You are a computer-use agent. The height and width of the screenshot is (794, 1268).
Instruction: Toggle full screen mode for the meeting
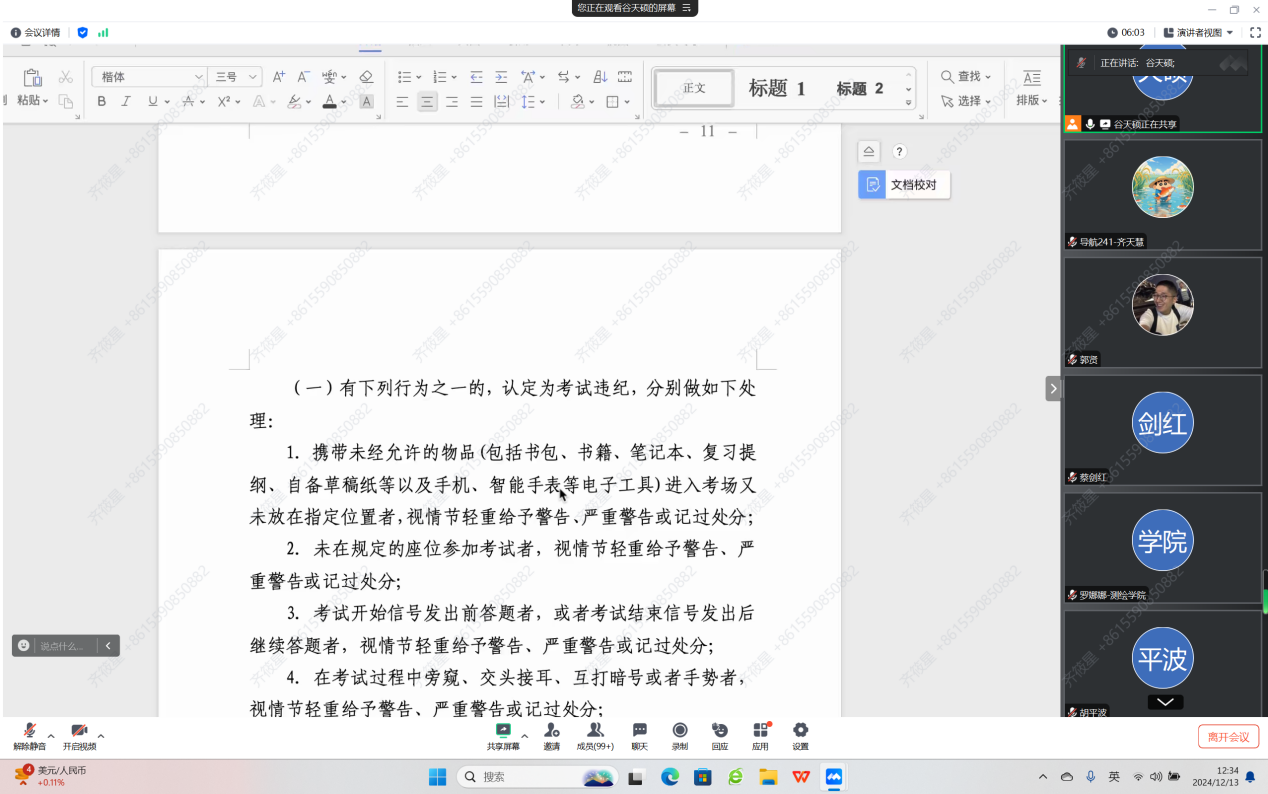pyautogui.click(x=1255, y=32)
